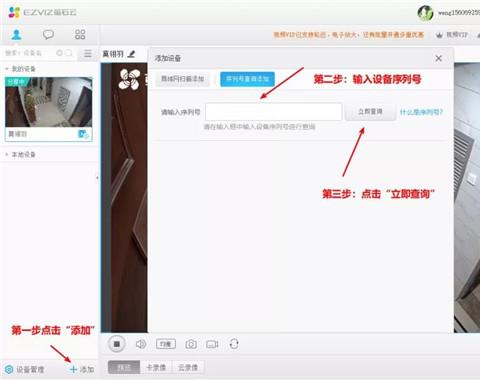This screenshot has width=480, height=380.
Task: Click the blue share icon on device card
Action: point(83,134)
